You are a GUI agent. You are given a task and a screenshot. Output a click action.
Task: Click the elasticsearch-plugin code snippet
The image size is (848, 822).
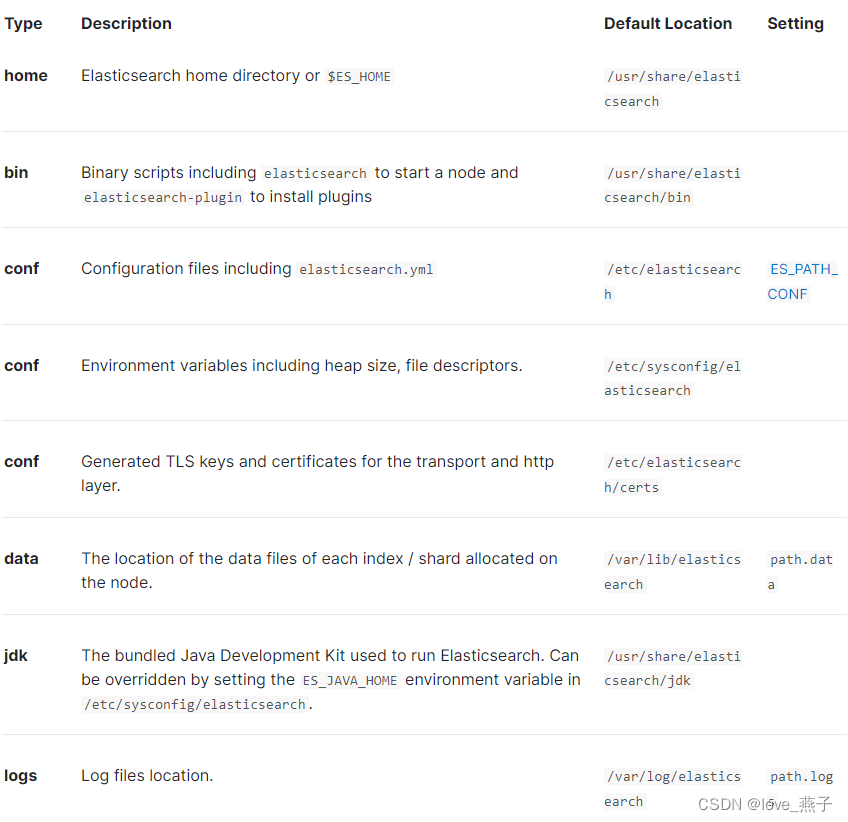163,198
